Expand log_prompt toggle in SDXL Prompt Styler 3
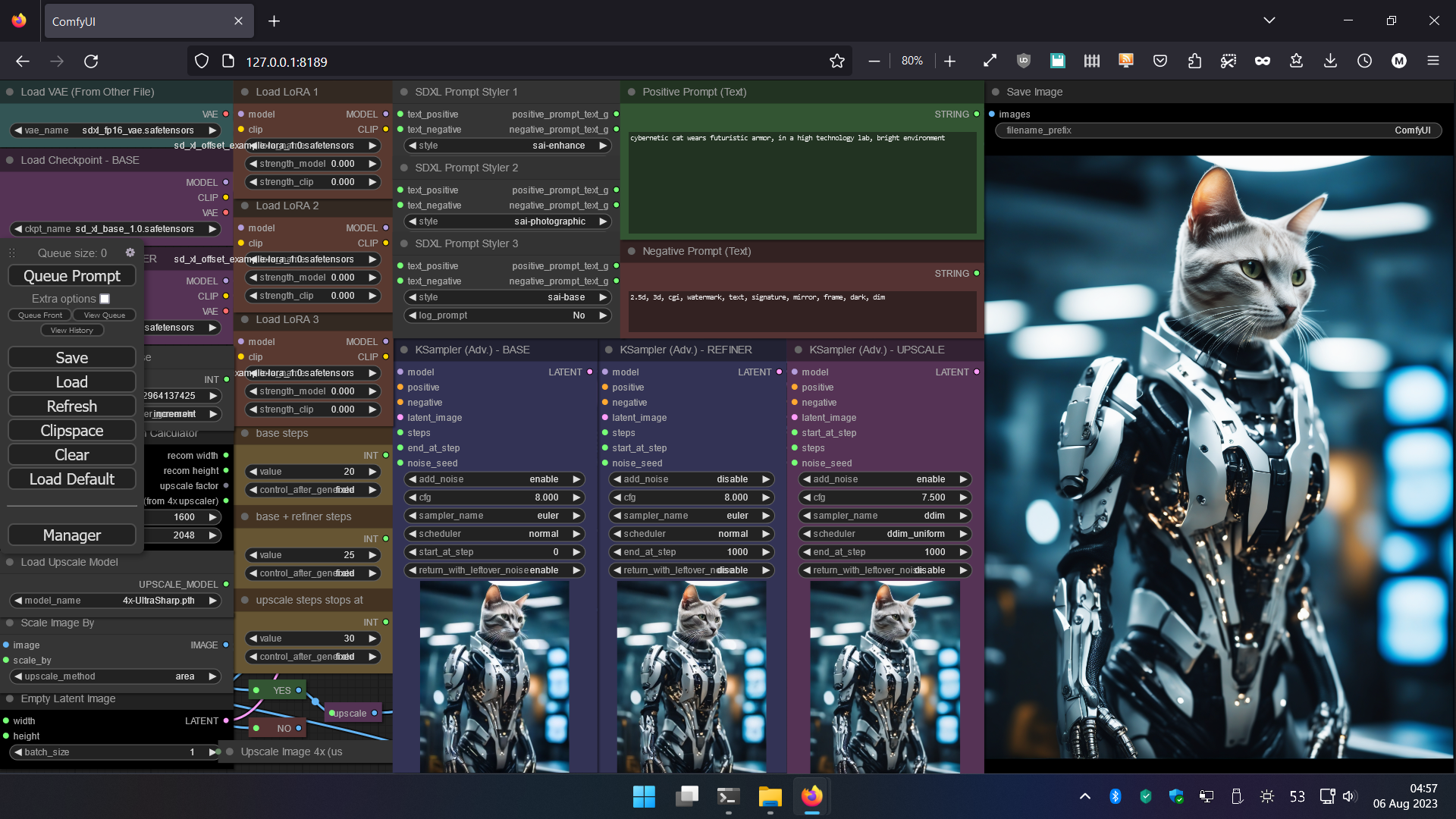 point(601,315)
